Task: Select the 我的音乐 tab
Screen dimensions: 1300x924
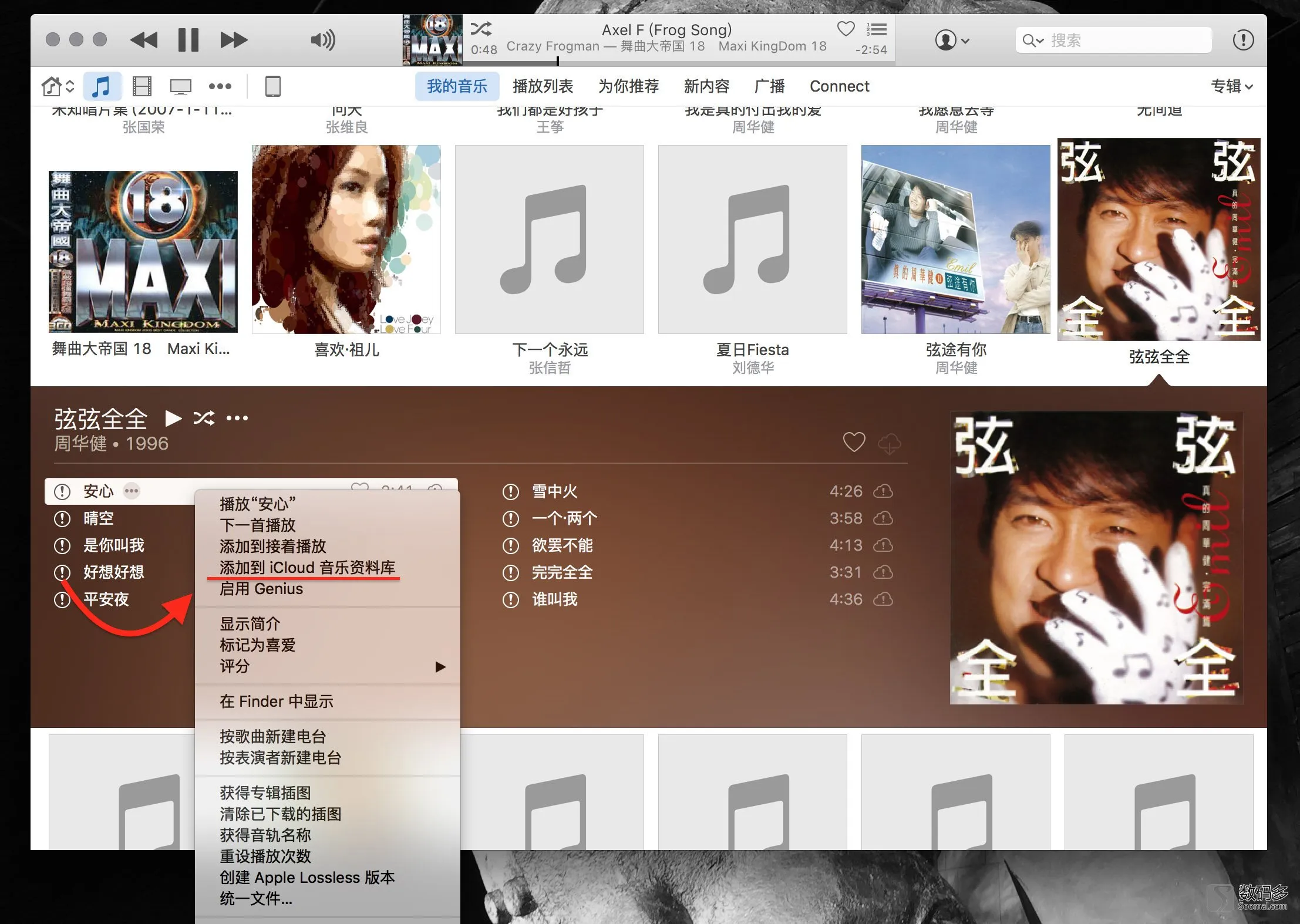Action: pyautogui.click(x=457, y=86)
